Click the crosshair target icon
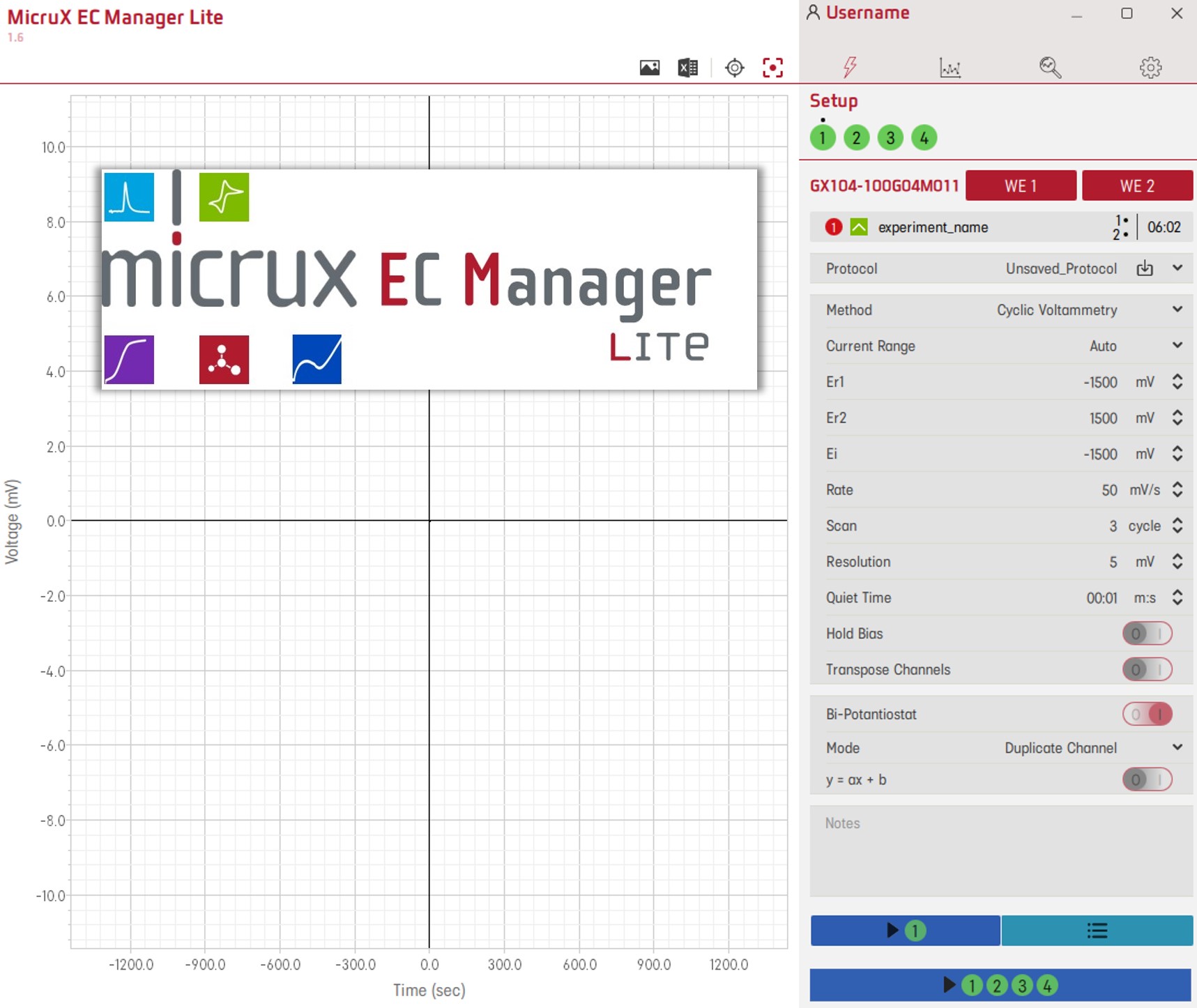This screenshot has width=1197, height=1008. (734, 68)
